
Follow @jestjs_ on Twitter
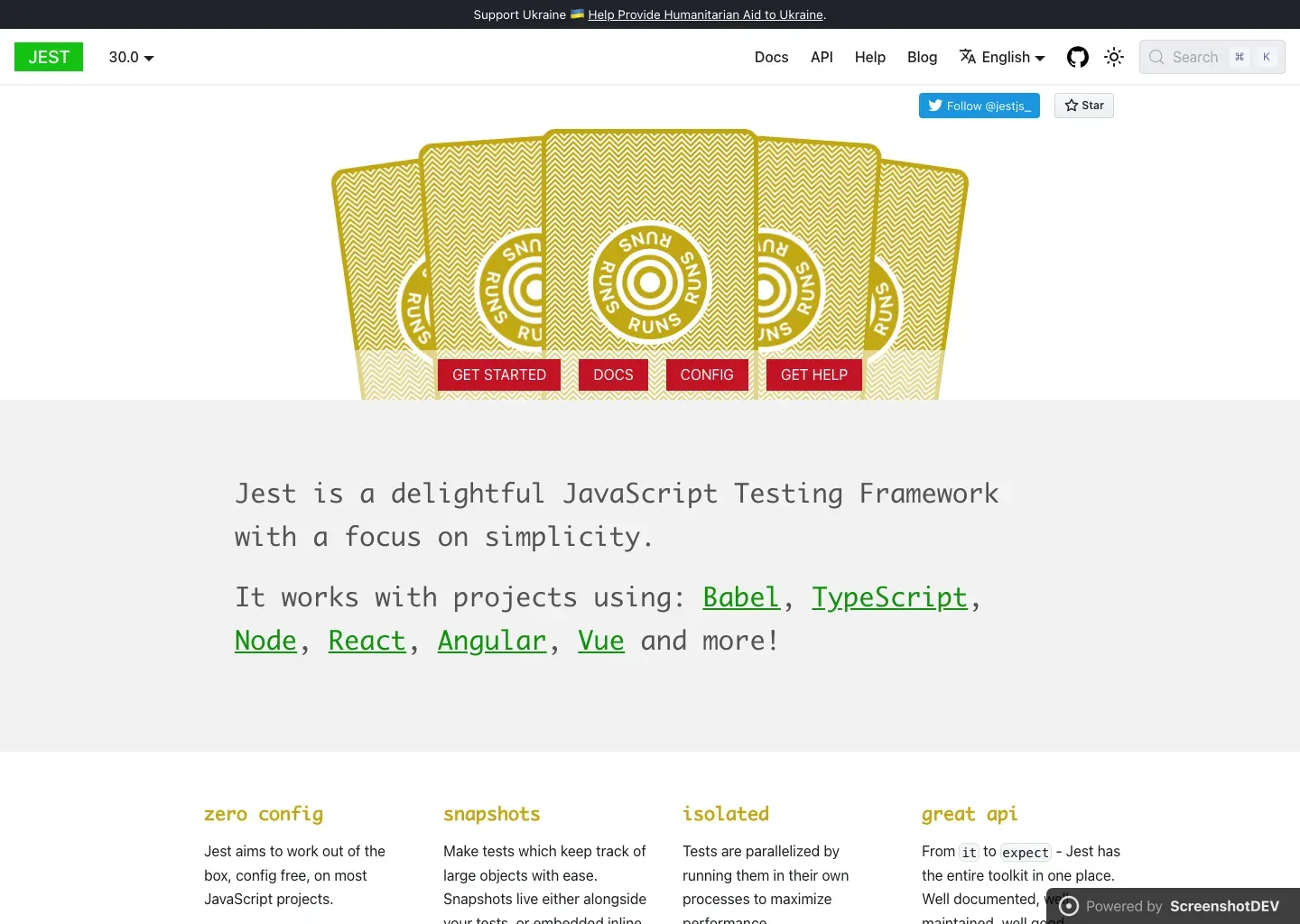point(980,106)
